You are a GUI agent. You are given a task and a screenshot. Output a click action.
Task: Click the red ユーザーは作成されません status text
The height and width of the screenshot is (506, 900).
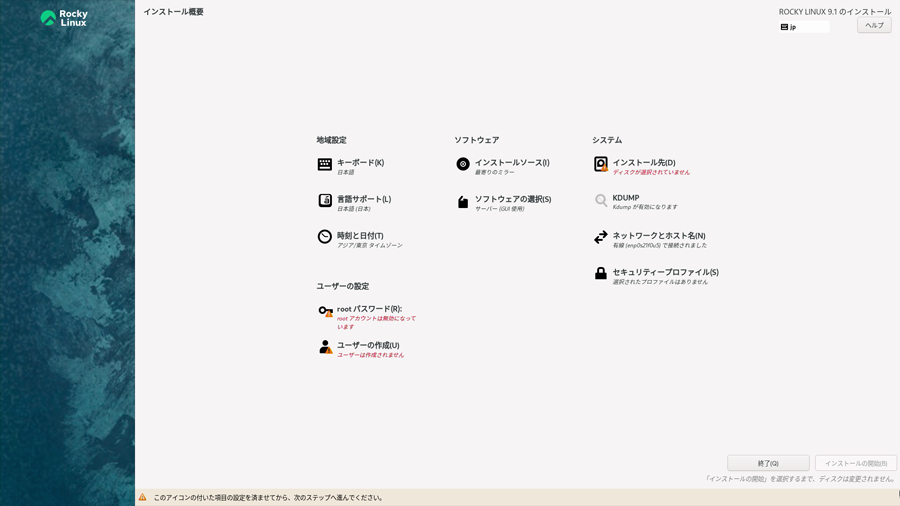[370, 355]
